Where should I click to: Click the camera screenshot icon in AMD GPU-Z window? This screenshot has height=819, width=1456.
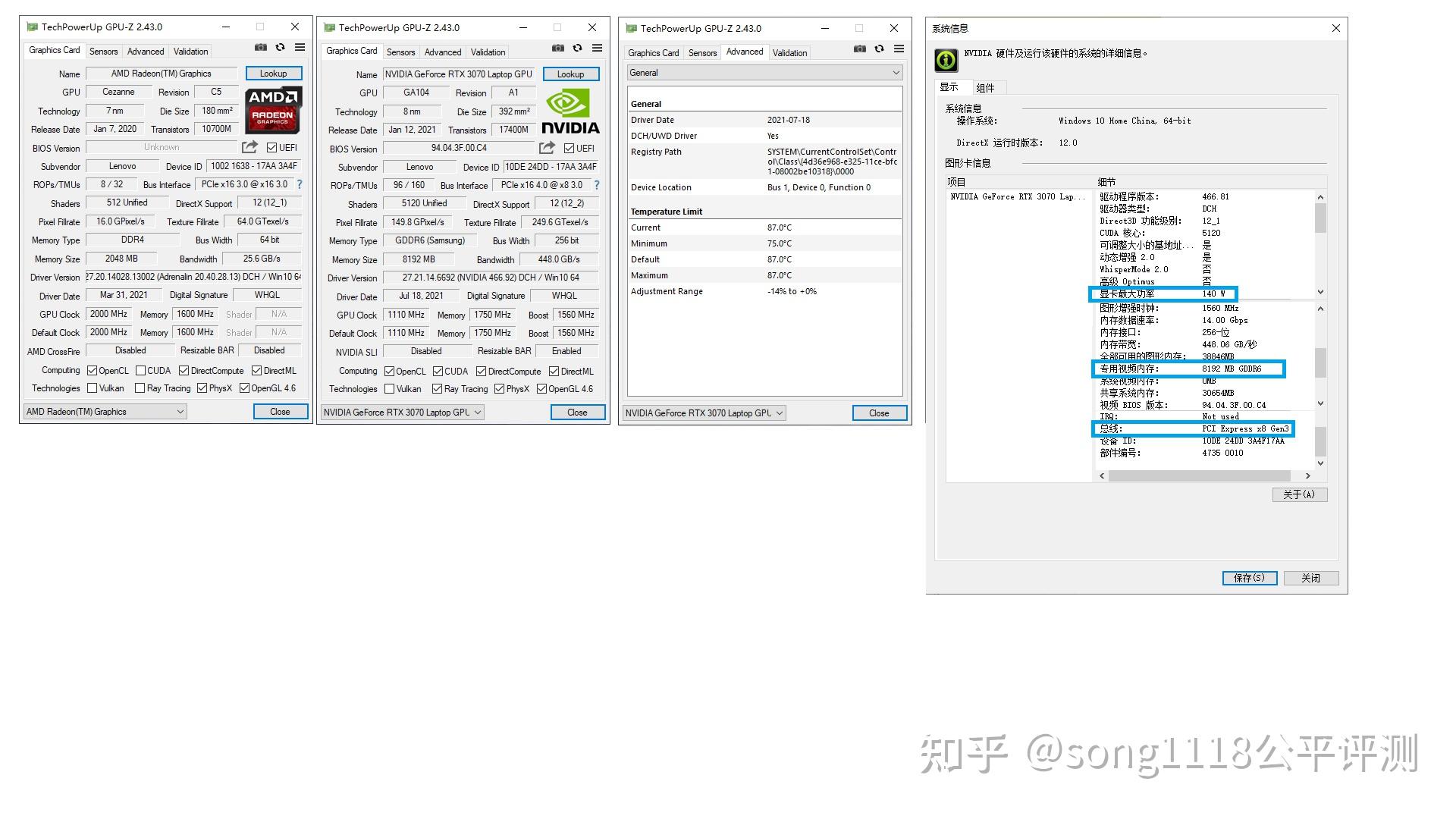coord(260,47)
